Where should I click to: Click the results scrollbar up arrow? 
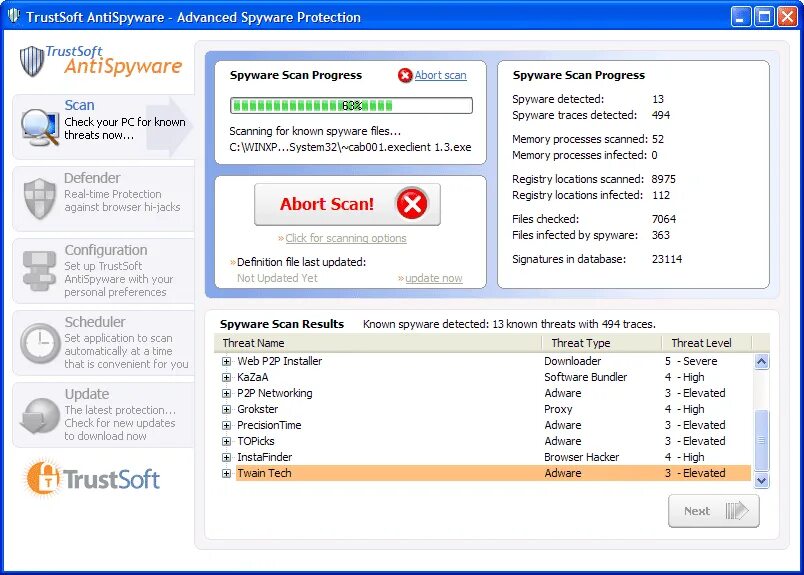(x=761, y=362)
